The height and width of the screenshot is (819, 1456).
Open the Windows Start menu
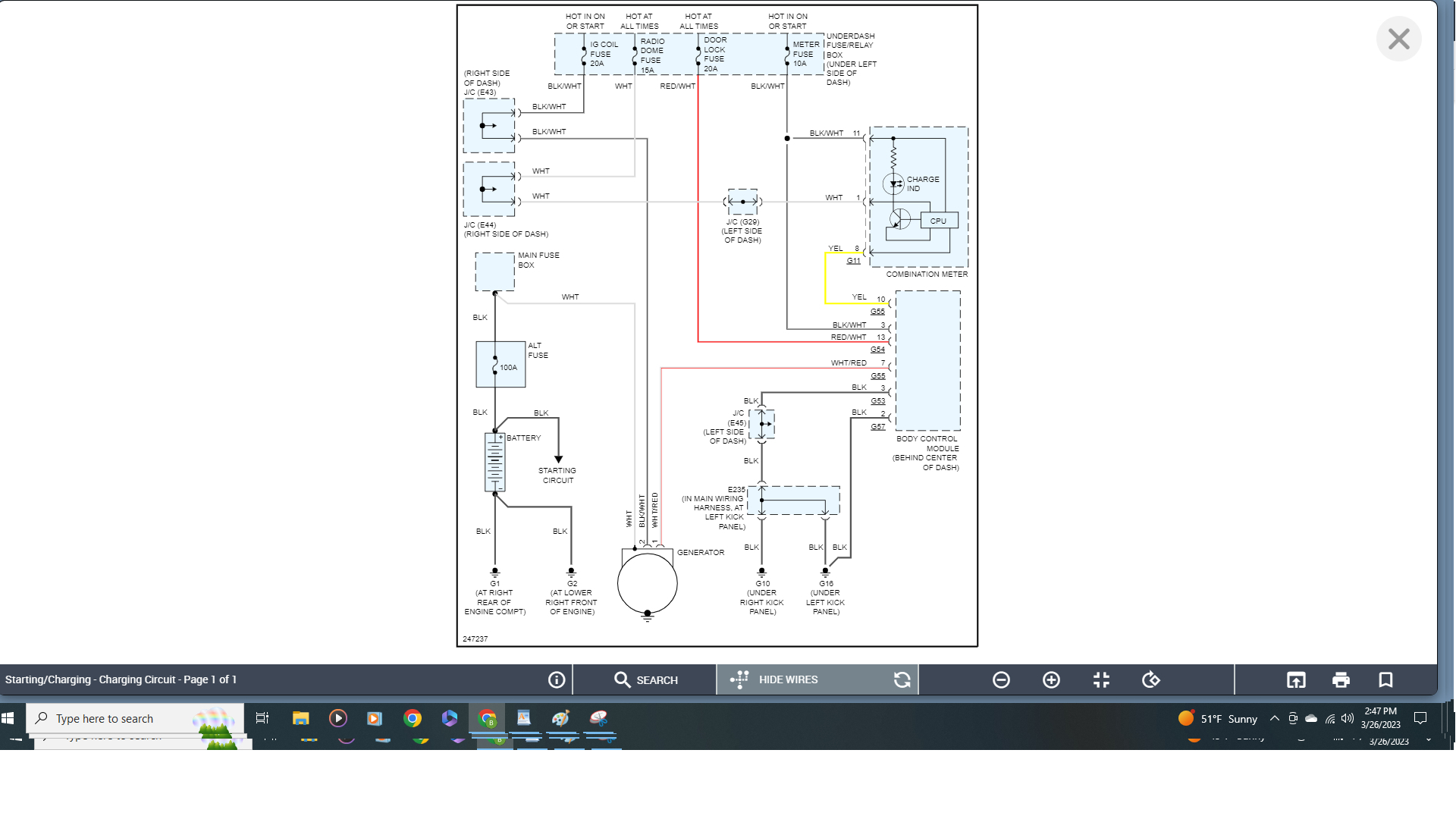[x=8, y=719]
